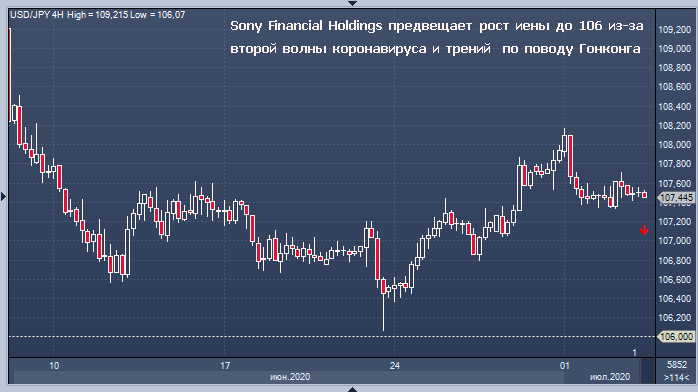Click the dark time-scale scroll handle

647,371
